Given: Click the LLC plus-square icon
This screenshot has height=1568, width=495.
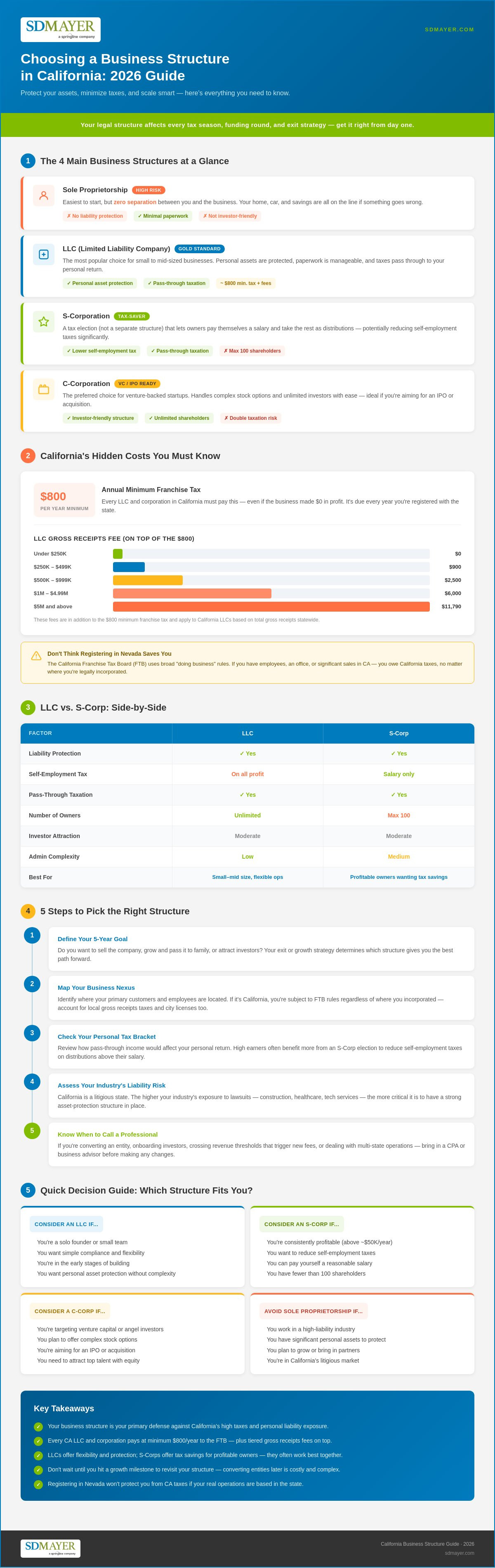Looking at the screenshot, I should (x=44, y=254).
